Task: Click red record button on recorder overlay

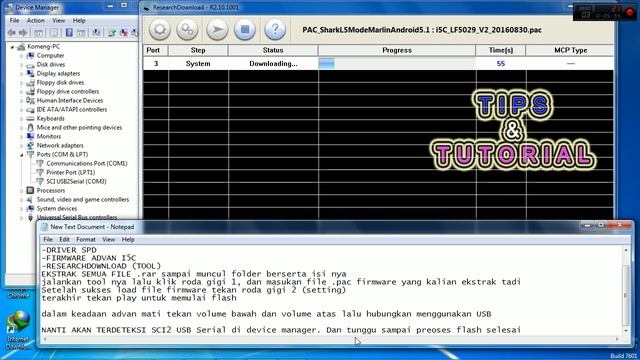Action: pyautogui.click(x=630, y=12)
